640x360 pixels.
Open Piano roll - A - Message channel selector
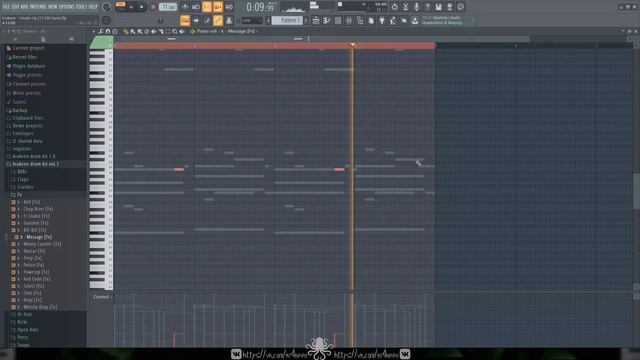coord(226,31)
